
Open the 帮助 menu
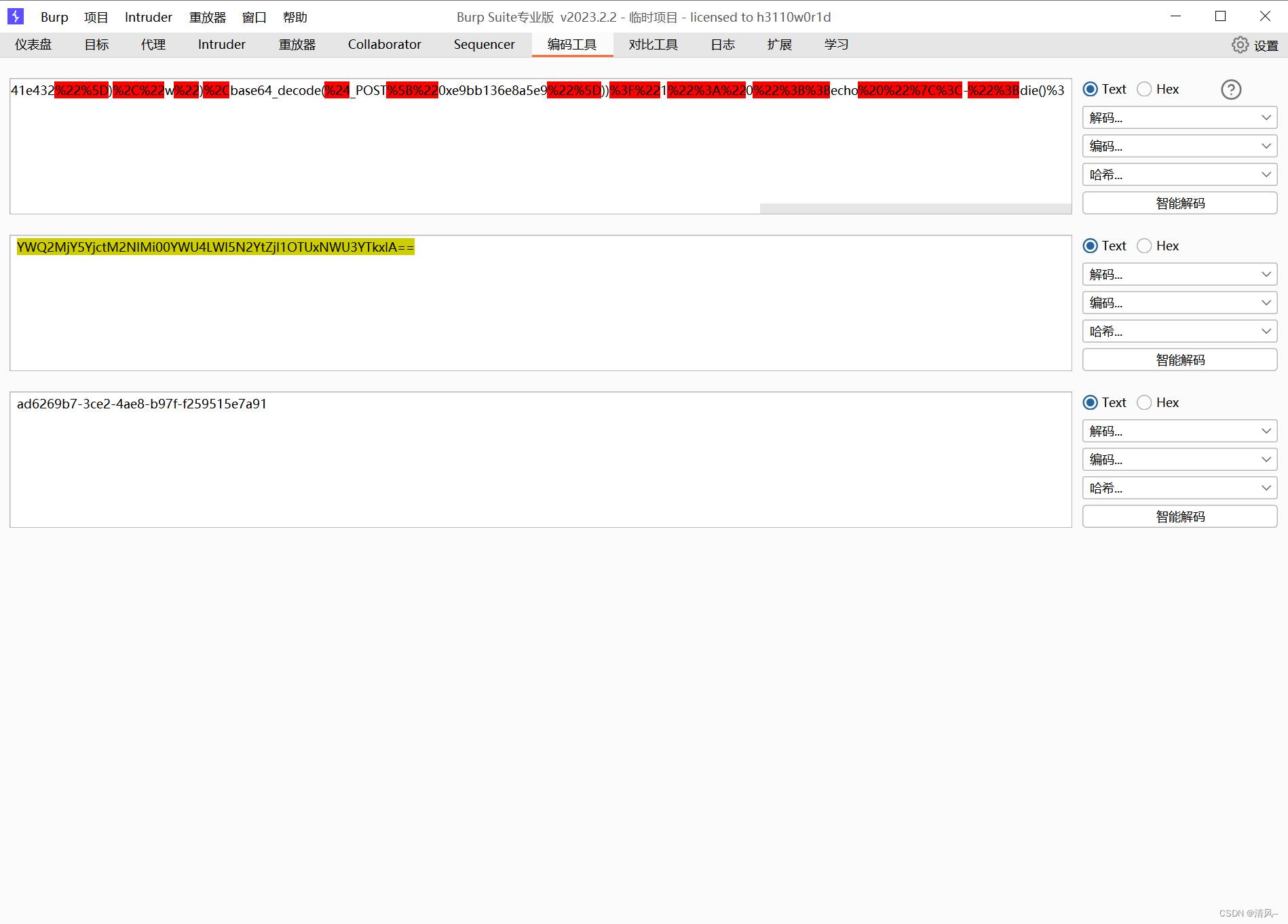[x=295, y=17]
